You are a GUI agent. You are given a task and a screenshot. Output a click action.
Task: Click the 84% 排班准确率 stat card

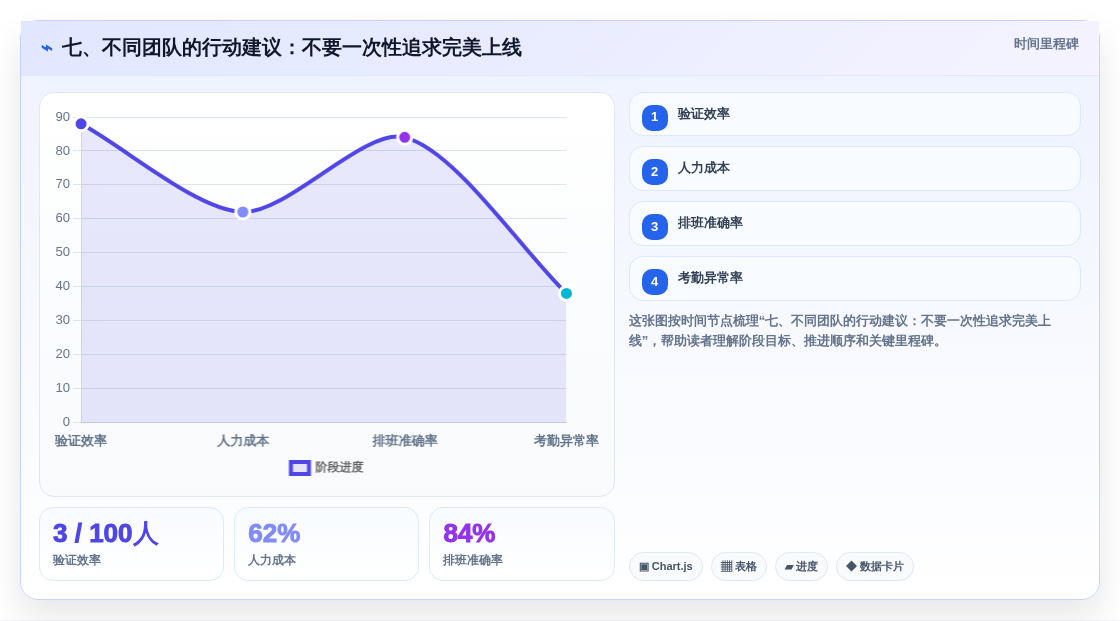pyautogui.click(x=521, y=544)
